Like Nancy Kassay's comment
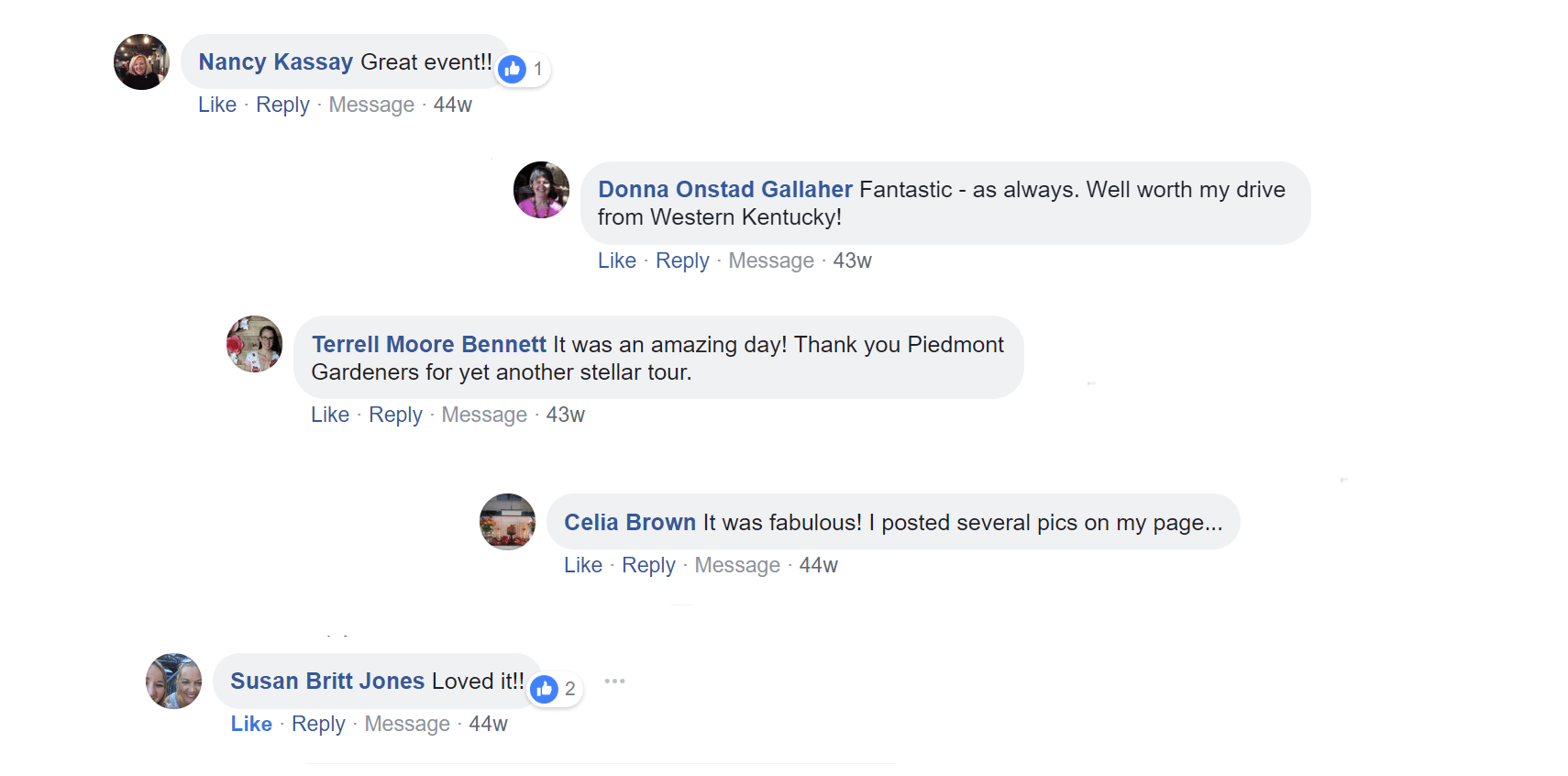 (216, 105)
